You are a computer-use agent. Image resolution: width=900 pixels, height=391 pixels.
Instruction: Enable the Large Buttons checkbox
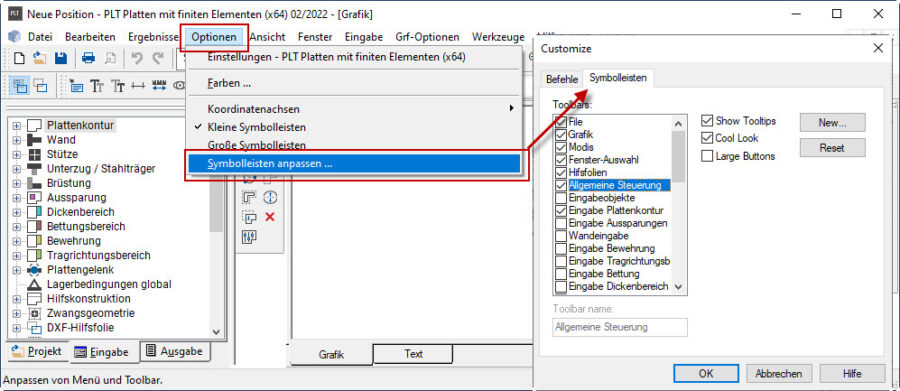707,156
